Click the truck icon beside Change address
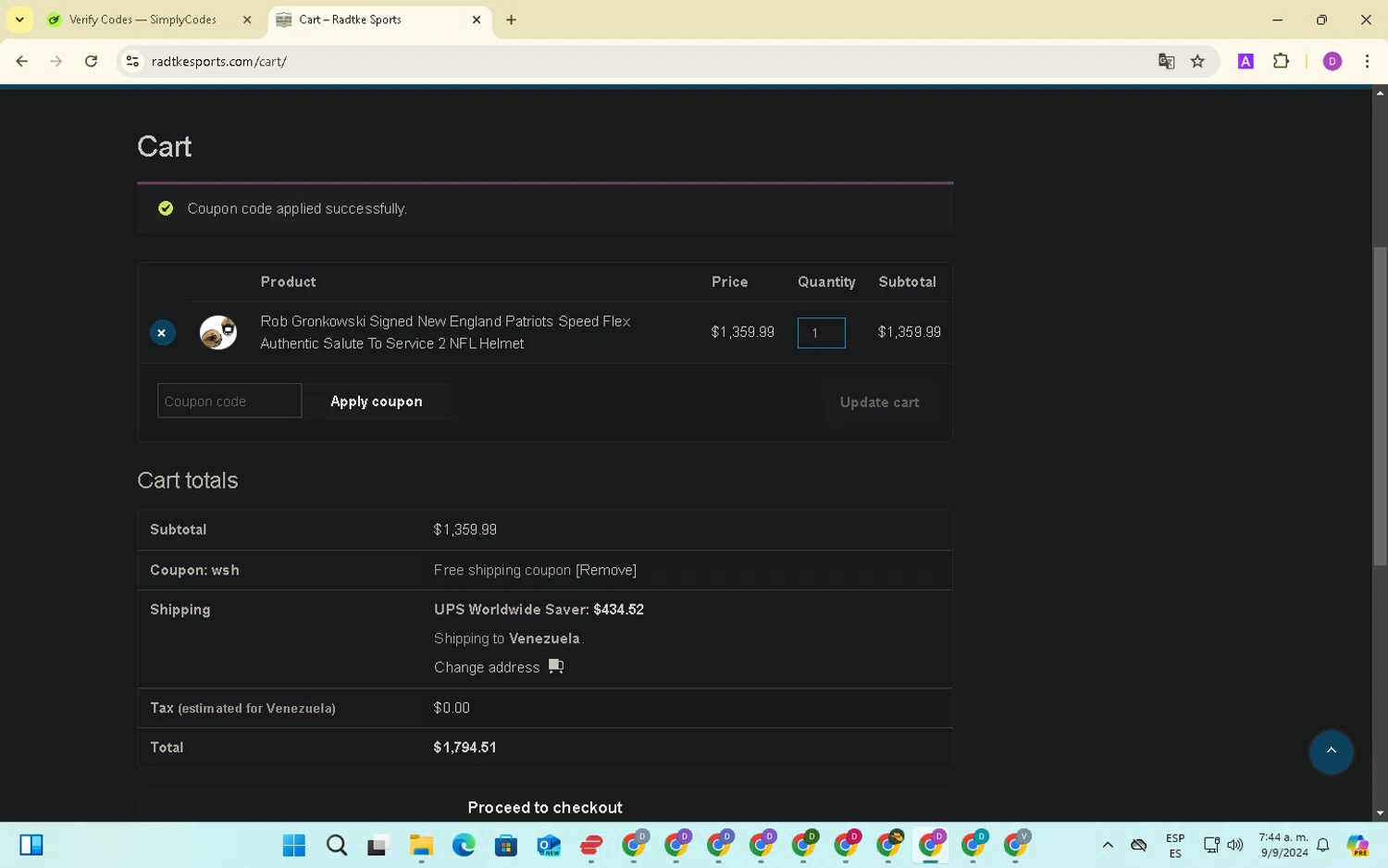1388x868 pixels. tap(556, 666)
